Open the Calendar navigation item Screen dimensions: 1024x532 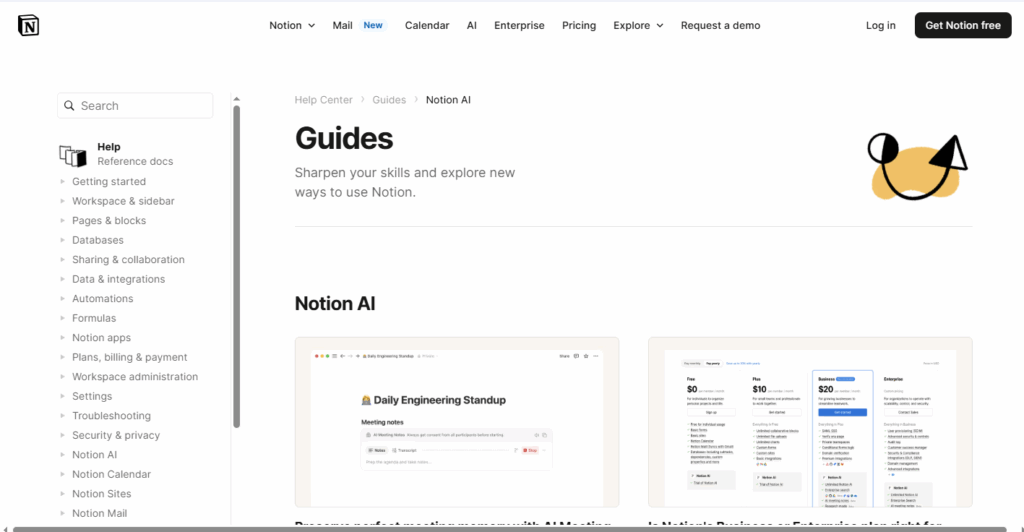tap(427, 26)
